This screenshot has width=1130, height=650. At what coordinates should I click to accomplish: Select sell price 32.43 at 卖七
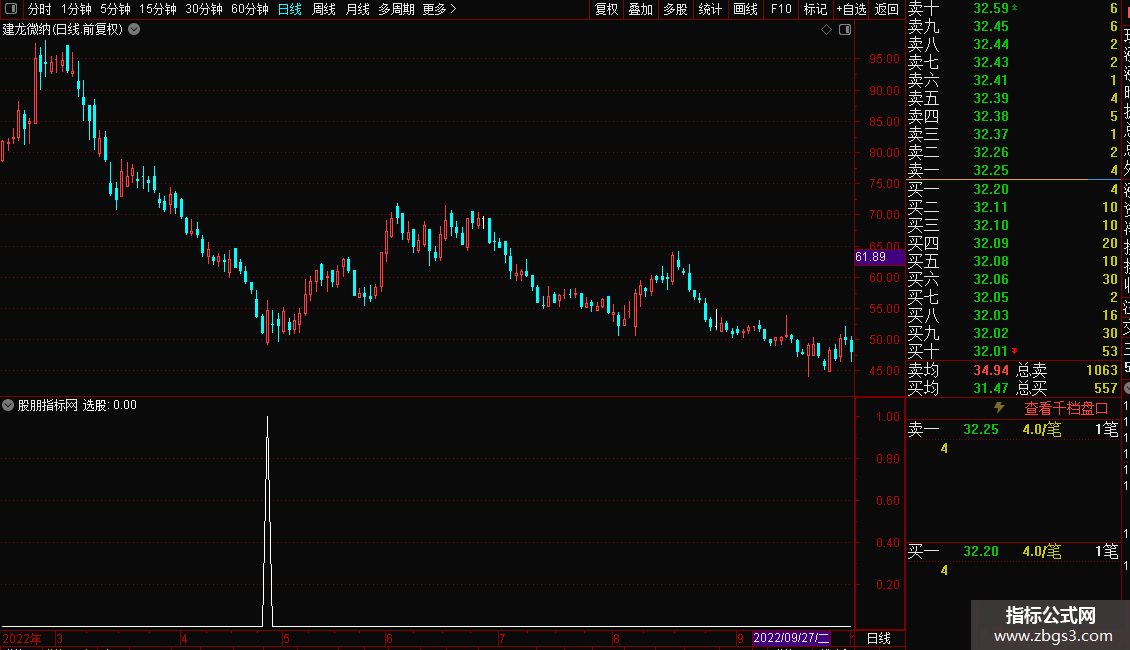(991, 63)
